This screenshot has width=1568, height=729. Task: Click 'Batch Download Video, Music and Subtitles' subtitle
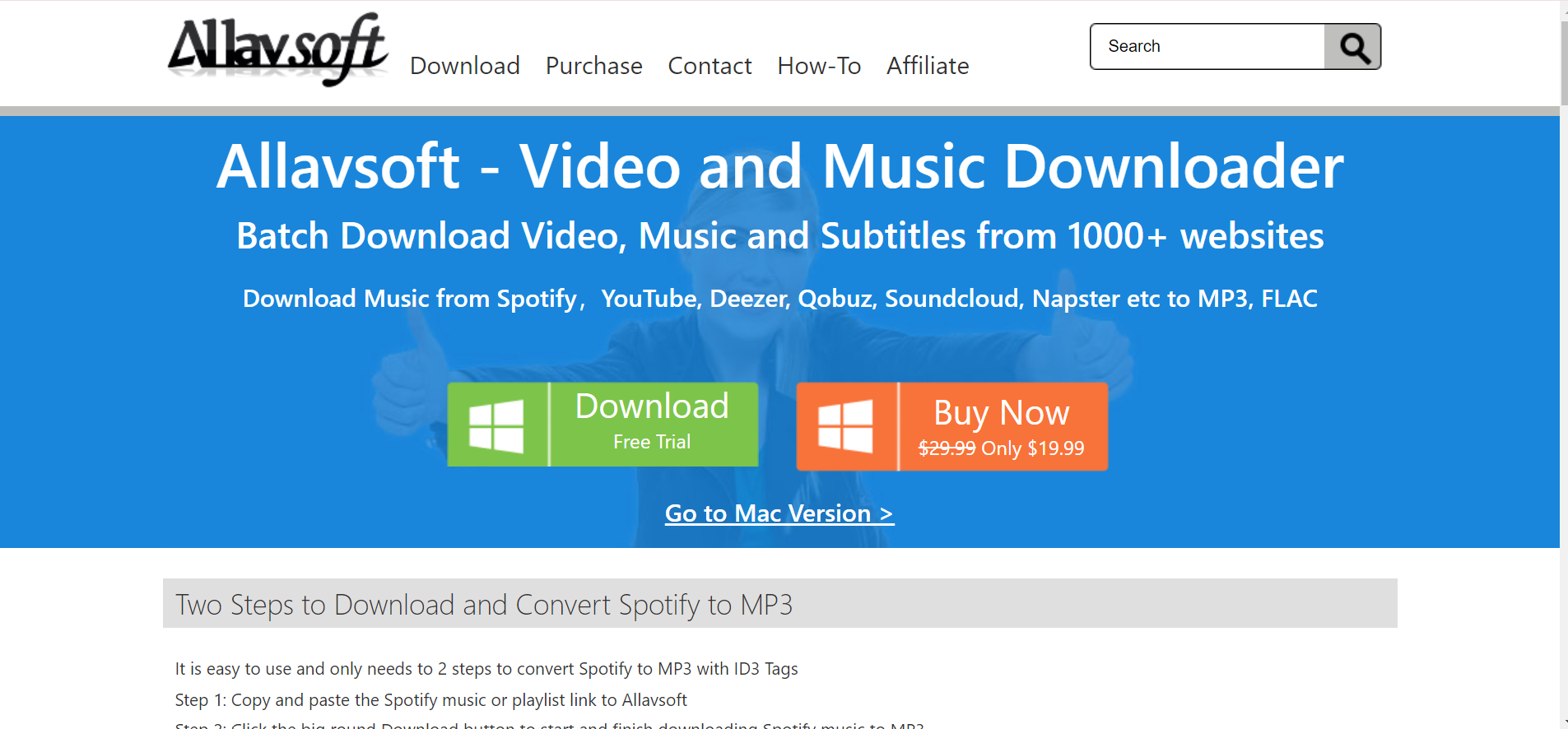(x=779, y=236)
